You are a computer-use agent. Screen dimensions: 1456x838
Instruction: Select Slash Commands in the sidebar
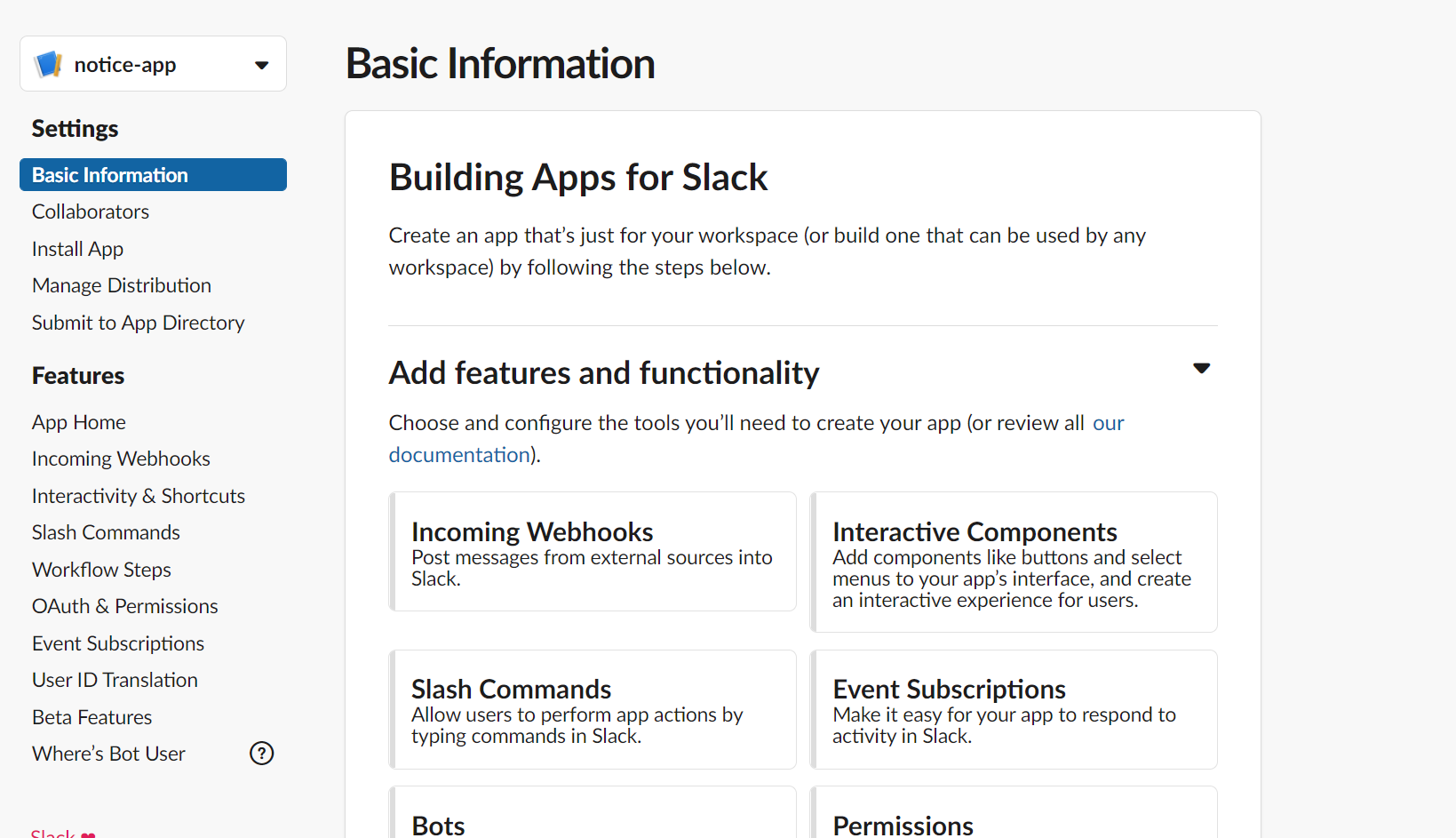pyautogui.click(x=106, y=532)
